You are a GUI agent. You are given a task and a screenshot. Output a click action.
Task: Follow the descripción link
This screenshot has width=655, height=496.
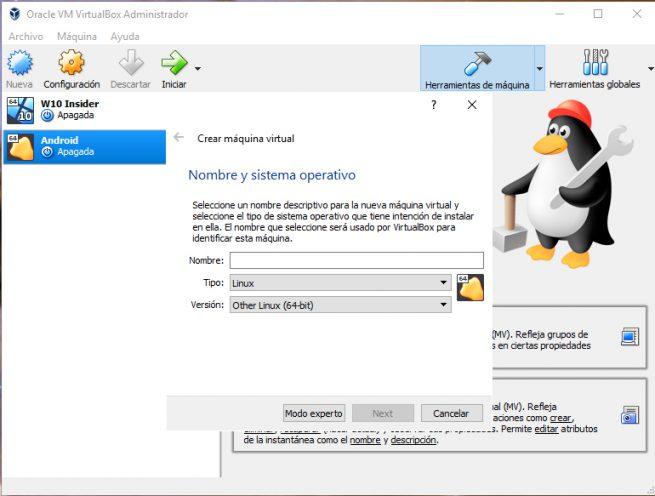[x=414, y=440]
